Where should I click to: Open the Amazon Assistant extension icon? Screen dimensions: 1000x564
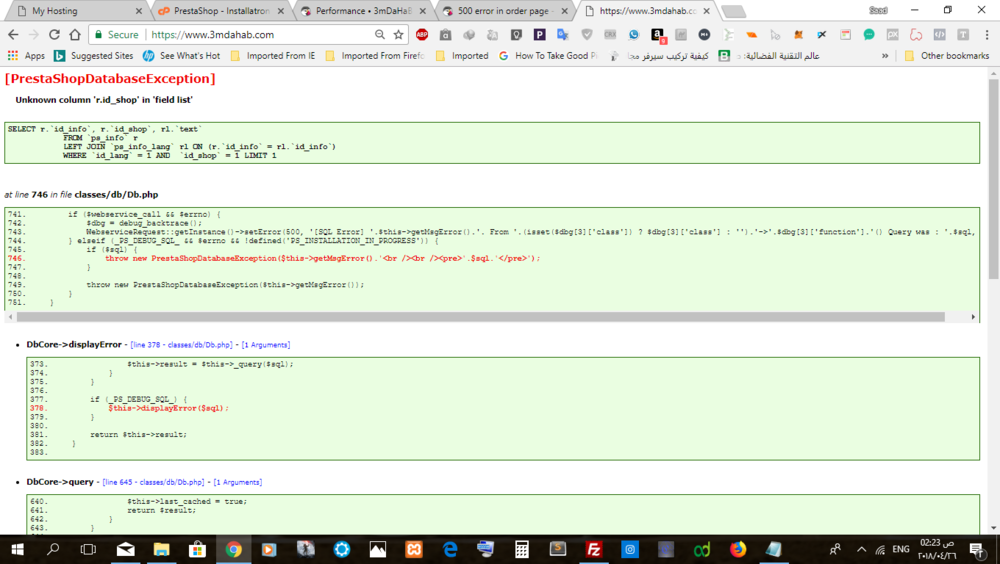(658, 35)
